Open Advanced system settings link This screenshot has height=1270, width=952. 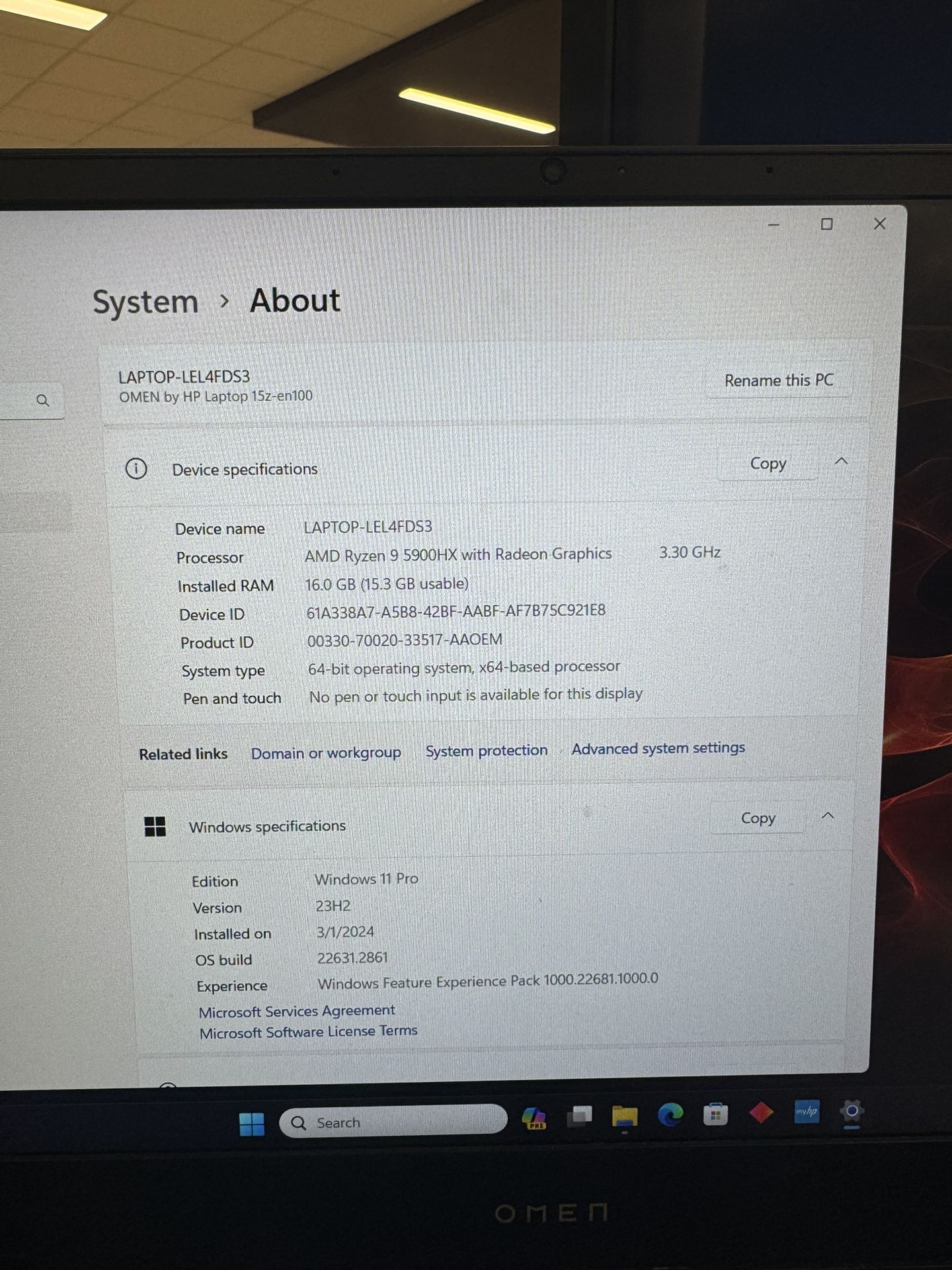[x=658, y=748]
